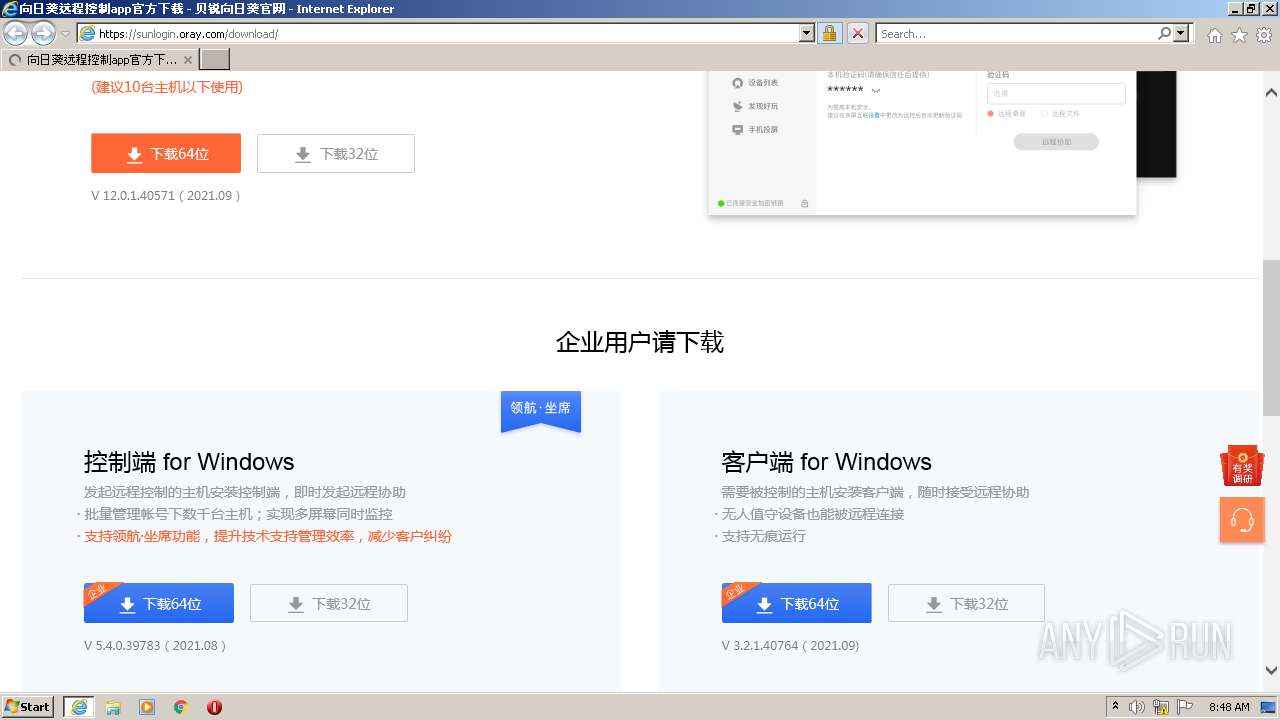
Task: Click the Search box in toolbar
Action: tap(1015, 33)
